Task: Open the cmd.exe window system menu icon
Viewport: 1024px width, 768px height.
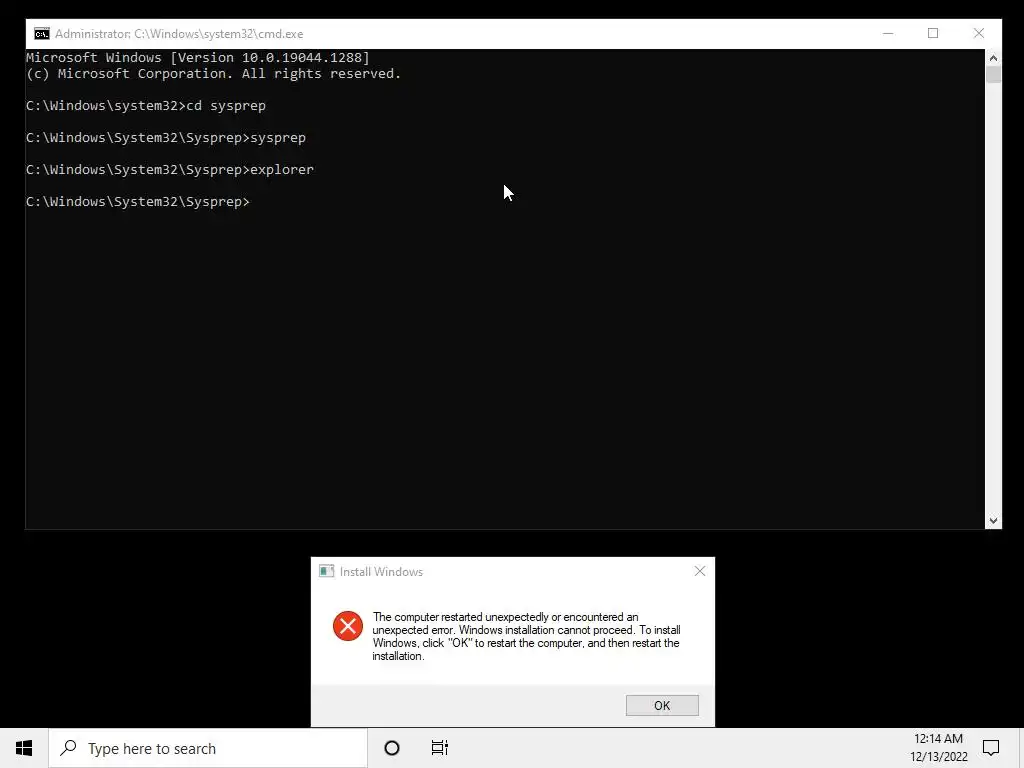Action: coord(42,34)
